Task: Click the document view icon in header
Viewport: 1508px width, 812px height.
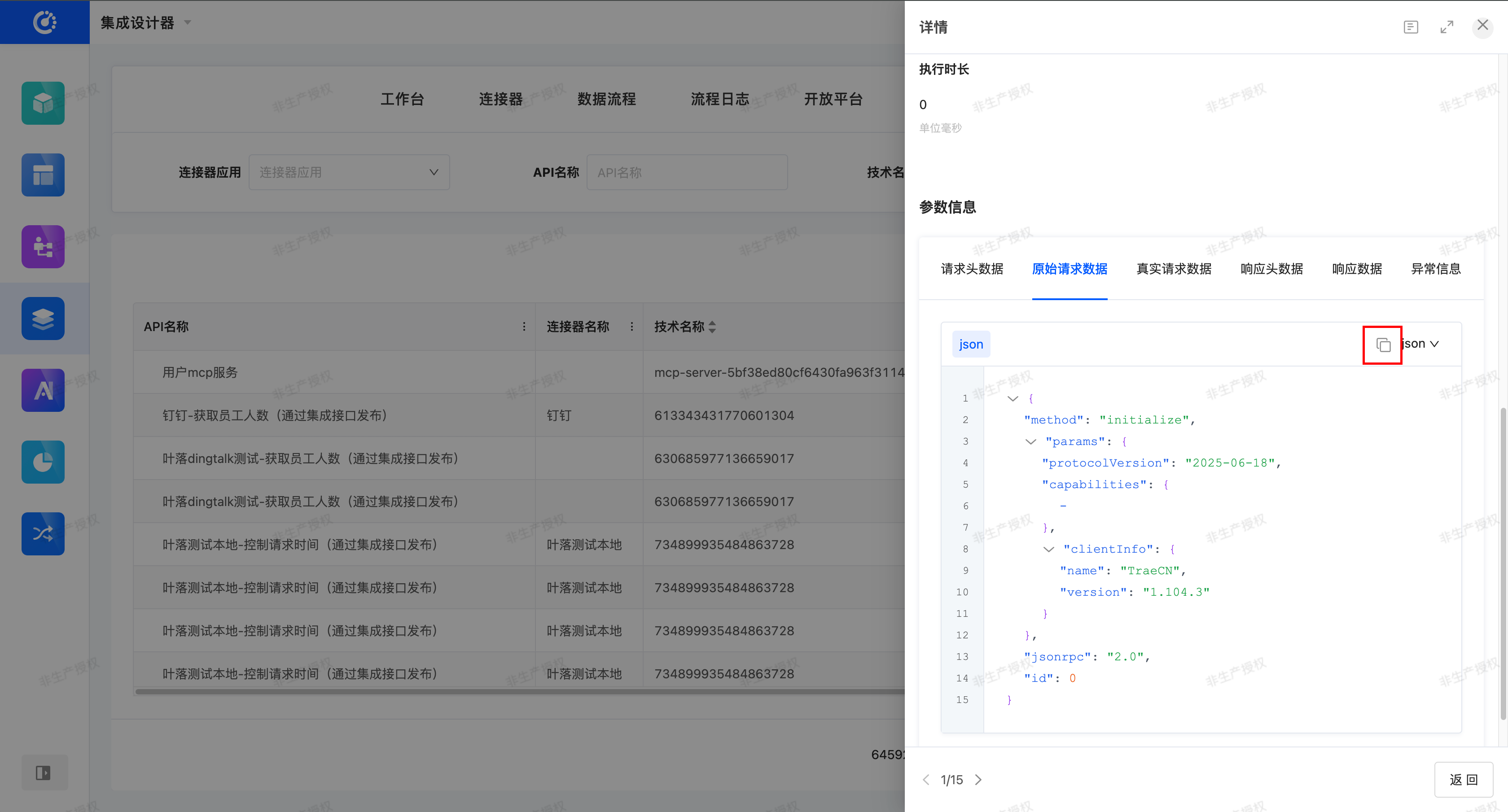Action: [x=1411, y=27]
